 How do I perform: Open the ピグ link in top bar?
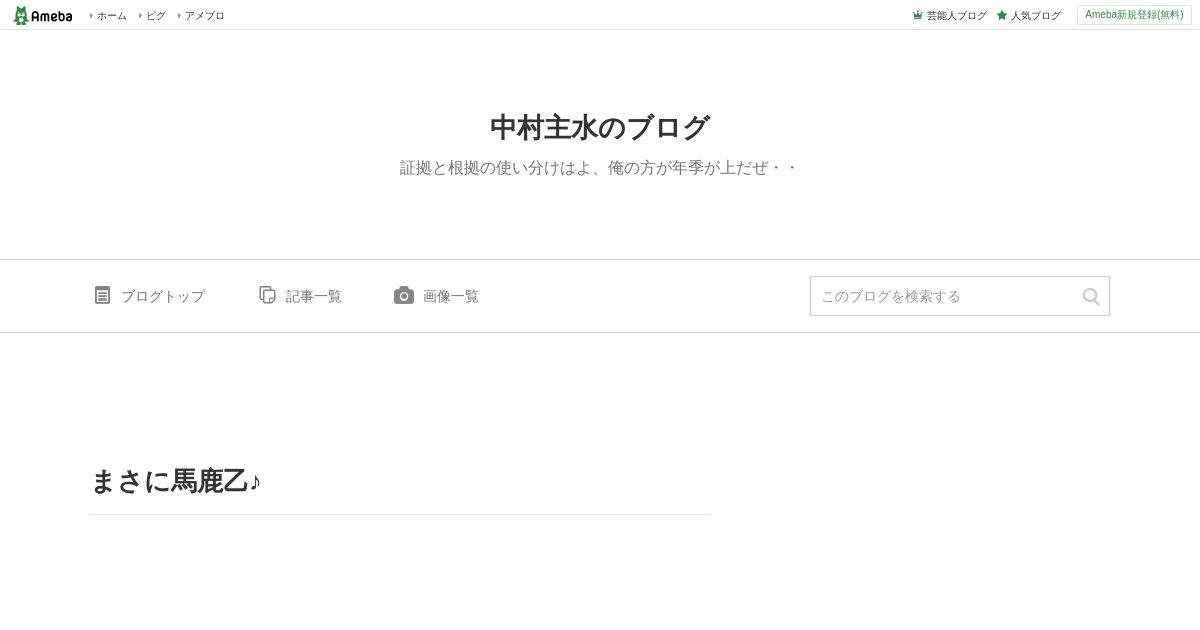156,15
